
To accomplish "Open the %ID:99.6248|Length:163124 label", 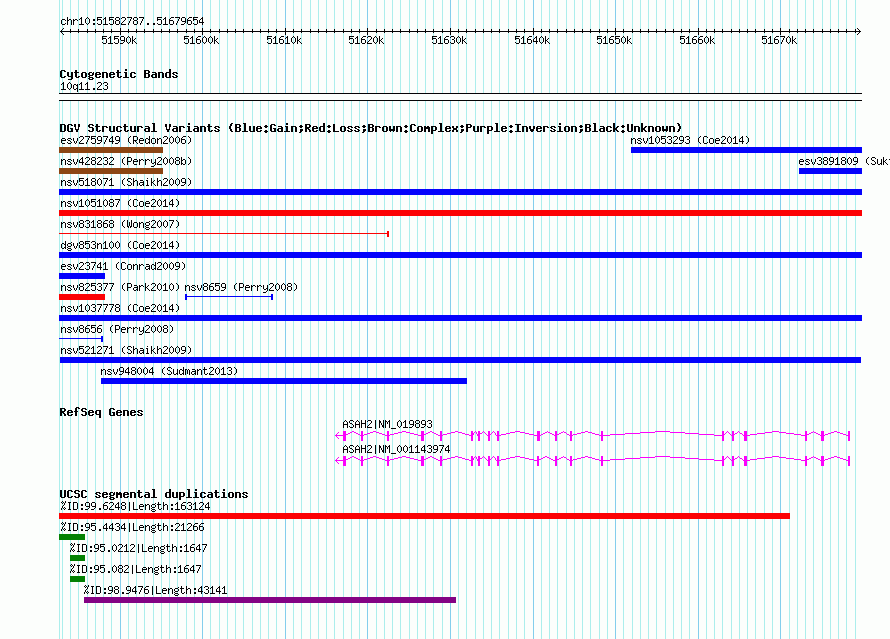I will click(135, 506).
